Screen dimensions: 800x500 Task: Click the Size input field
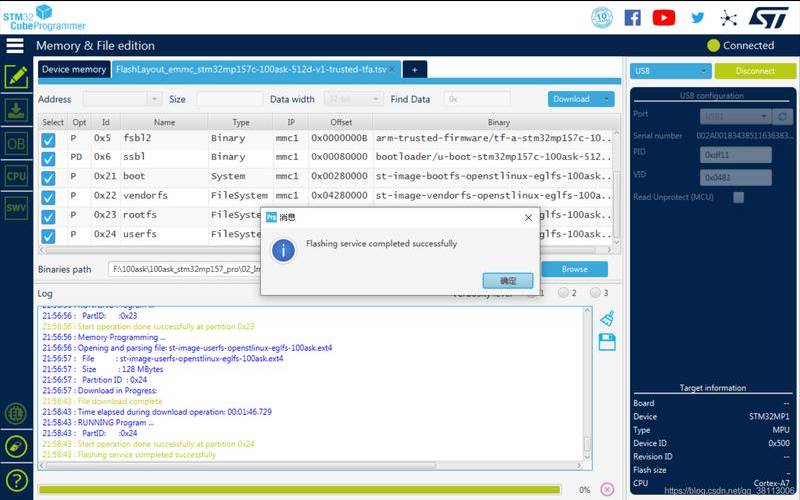click(x=230, y=99)
